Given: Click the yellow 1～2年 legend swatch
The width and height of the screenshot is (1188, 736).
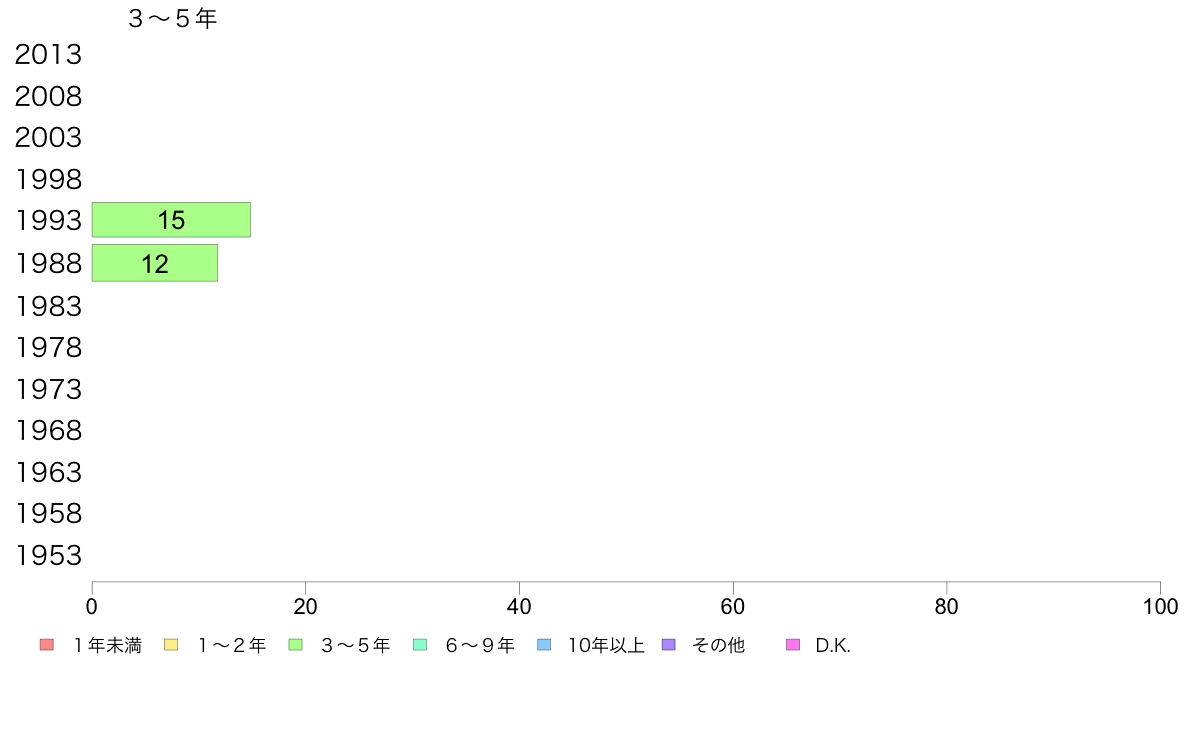Looking at the screenshot, I should pyautogui.click(x=171, y=645).
